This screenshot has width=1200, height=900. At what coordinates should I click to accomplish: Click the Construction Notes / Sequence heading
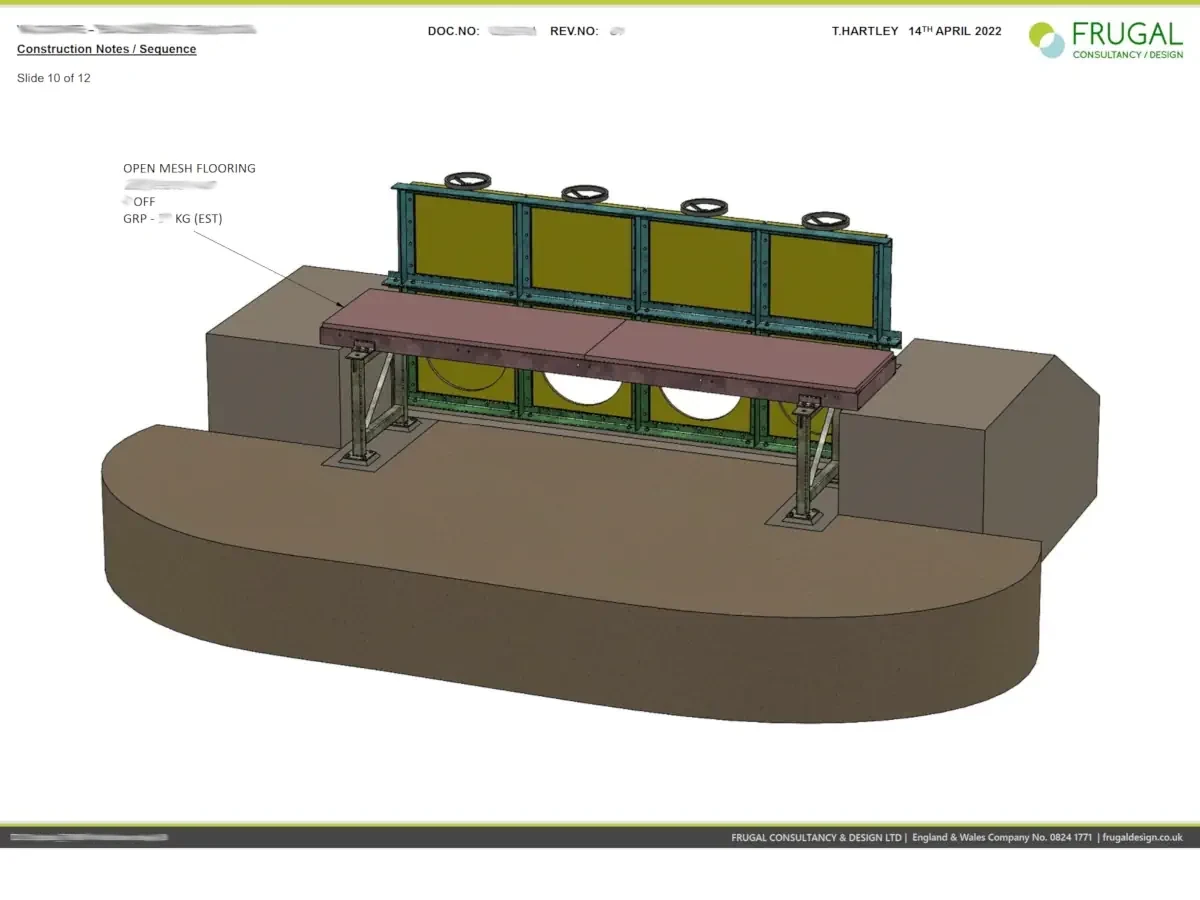coord(107,49)
